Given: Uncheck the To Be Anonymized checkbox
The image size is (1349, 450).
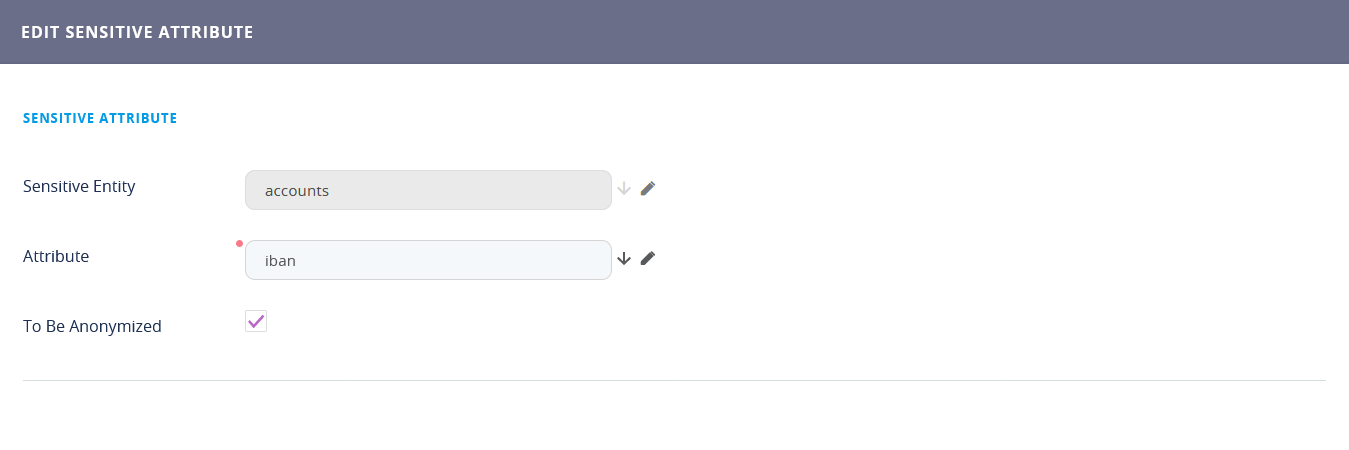Looking at the screenshot, I should 256,321.
